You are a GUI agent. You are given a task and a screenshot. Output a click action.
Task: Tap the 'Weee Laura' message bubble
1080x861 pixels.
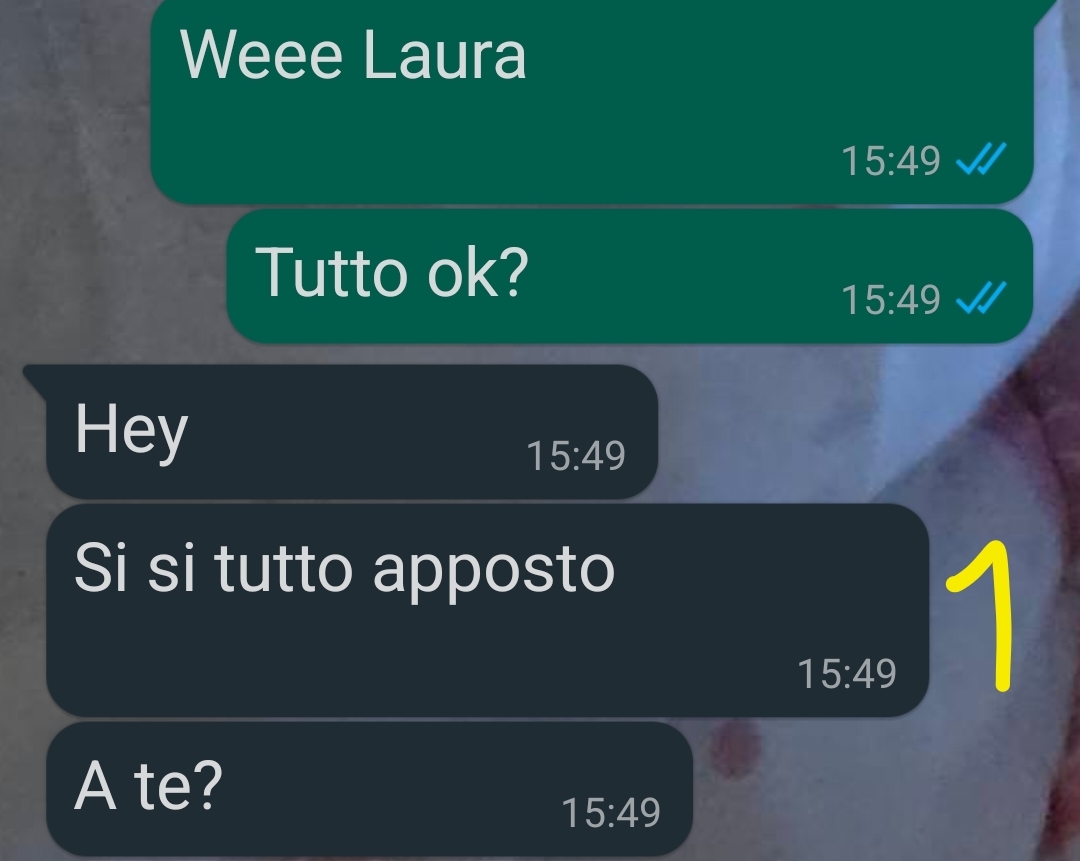[x=592, y=102]
